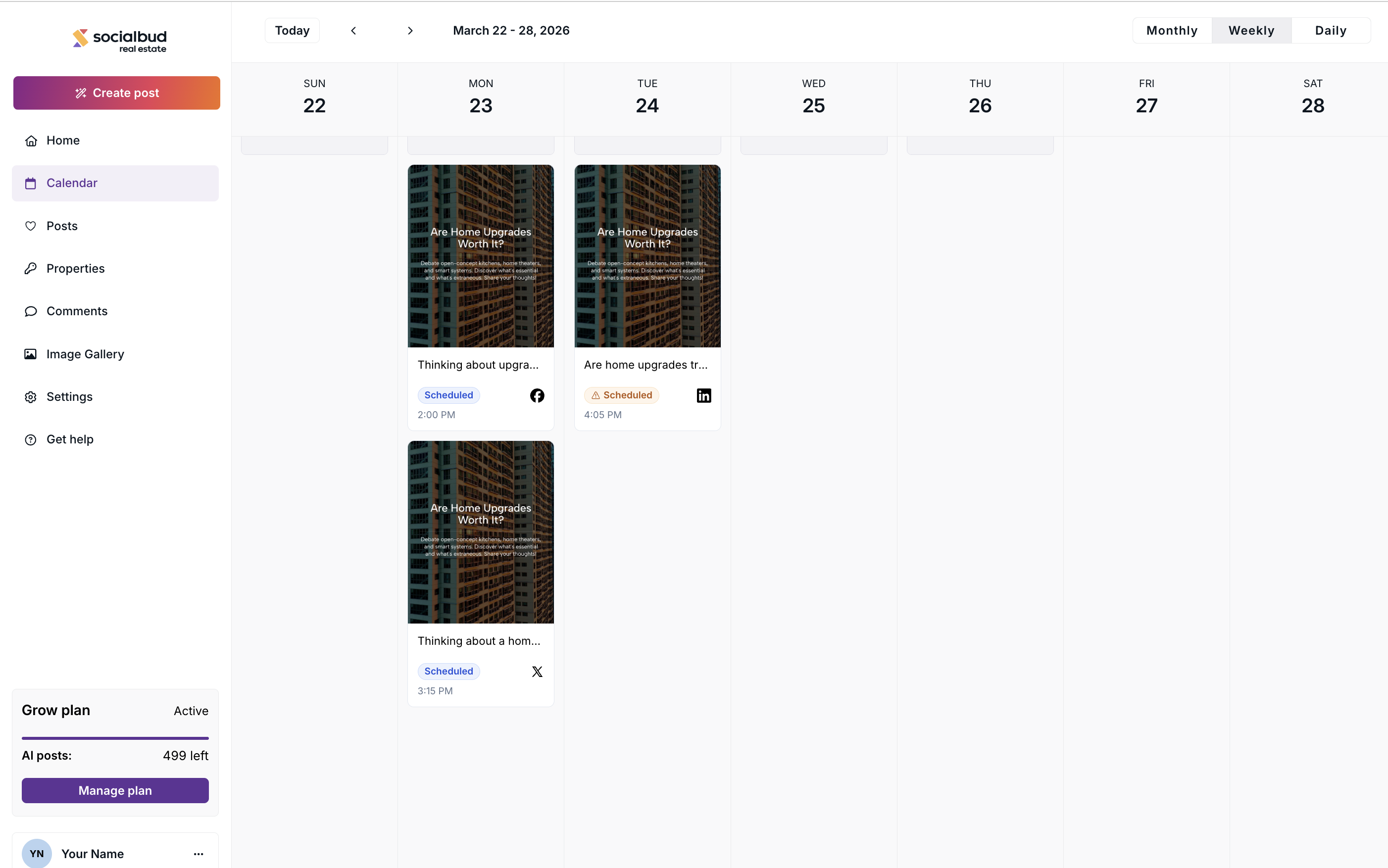The width and height of the screenshot is (1388, 868).
Task: Open the LinkedIn post thumbnail on Tuesday
Action: coord(647,256)
